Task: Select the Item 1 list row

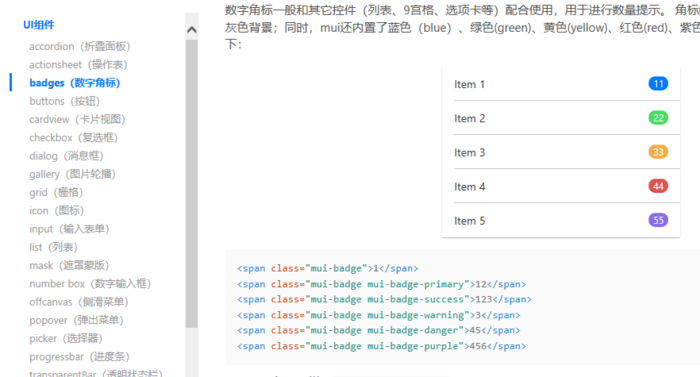Action: [561, 84]
